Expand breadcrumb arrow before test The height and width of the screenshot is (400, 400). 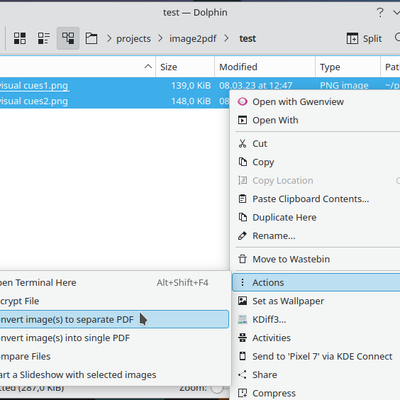(x=226, y=39)
